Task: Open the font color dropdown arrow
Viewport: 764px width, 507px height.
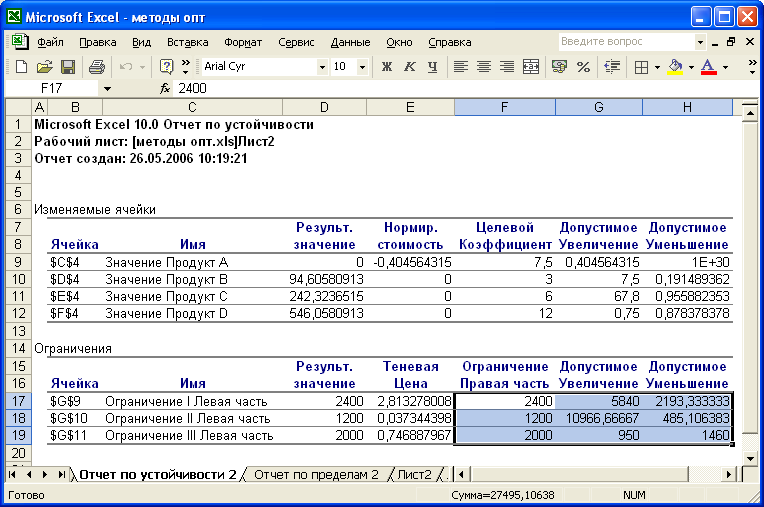Action: point(726,67)
